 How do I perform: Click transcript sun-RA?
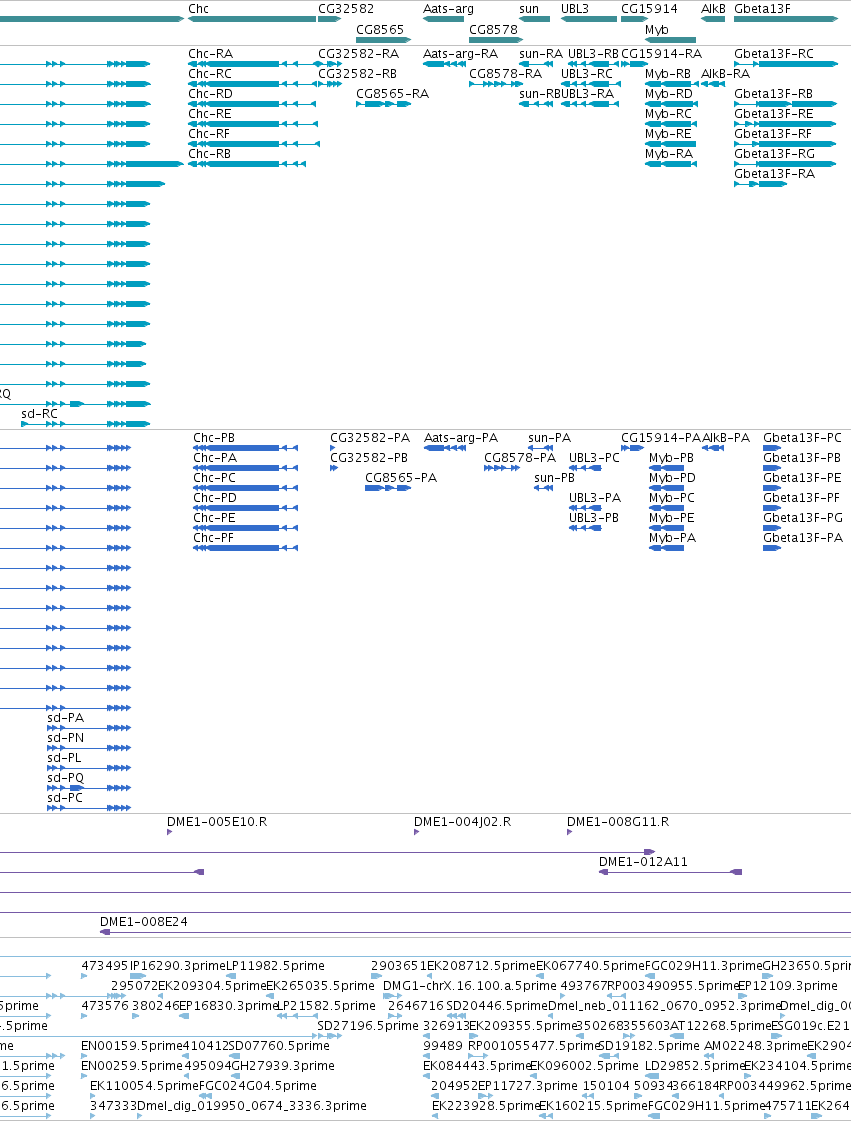[x=541, y=54]
